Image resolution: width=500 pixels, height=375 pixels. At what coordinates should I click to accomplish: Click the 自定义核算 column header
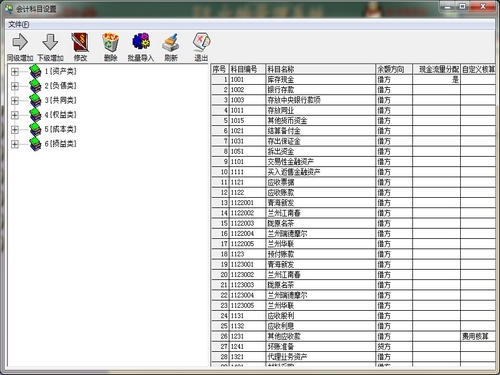coord(478,69)
